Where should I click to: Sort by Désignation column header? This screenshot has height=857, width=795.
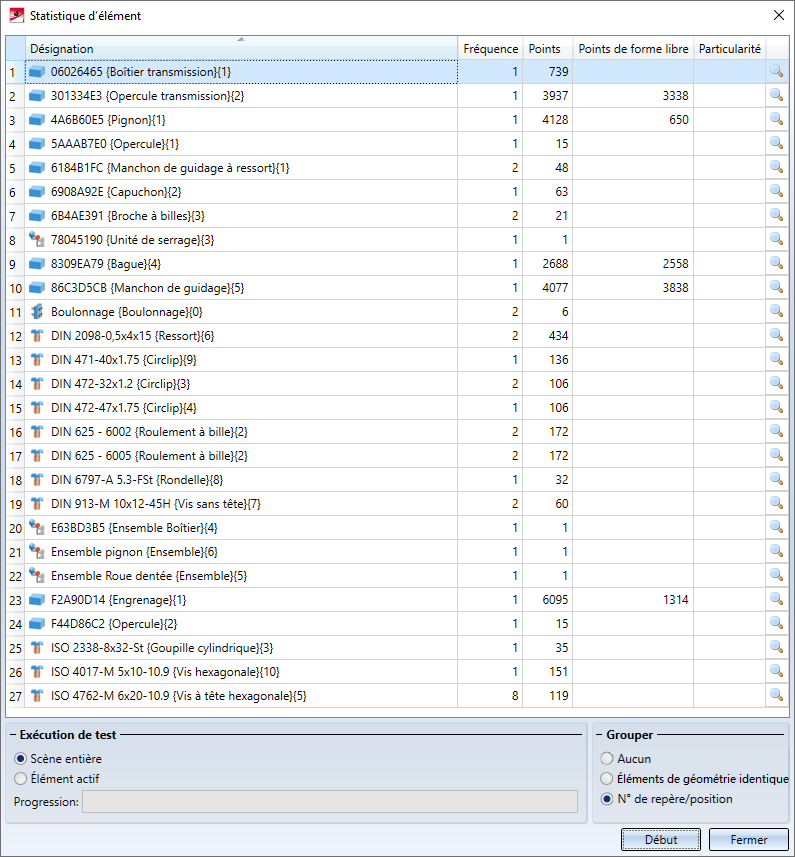coord(240,49)
